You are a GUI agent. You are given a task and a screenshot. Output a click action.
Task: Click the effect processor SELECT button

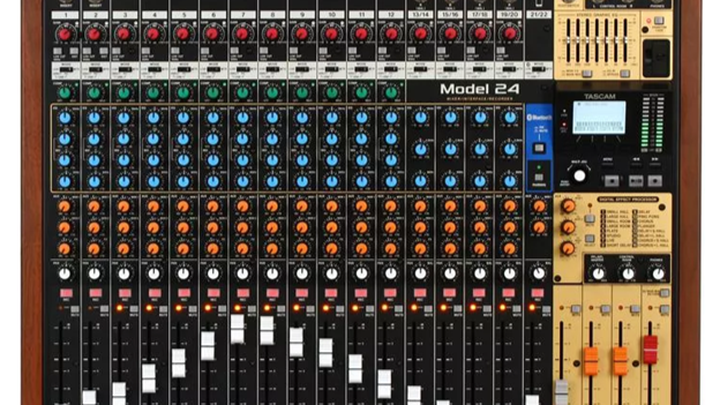(x=590, y=239)
